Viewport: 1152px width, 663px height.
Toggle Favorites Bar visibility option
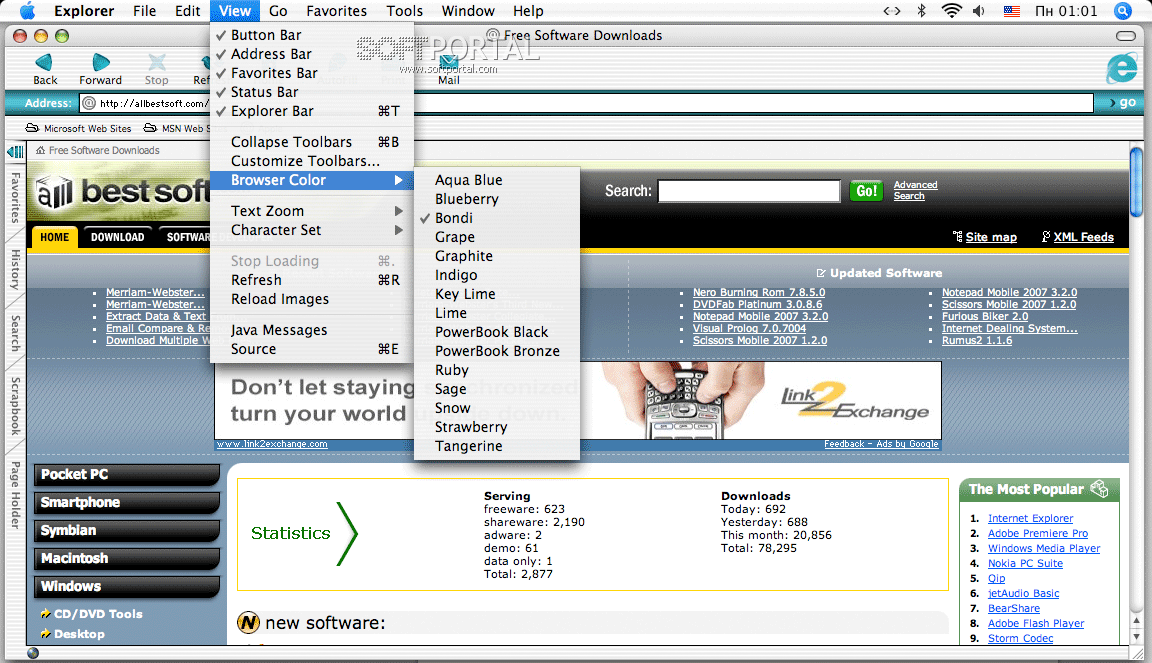tap(312, 73)
